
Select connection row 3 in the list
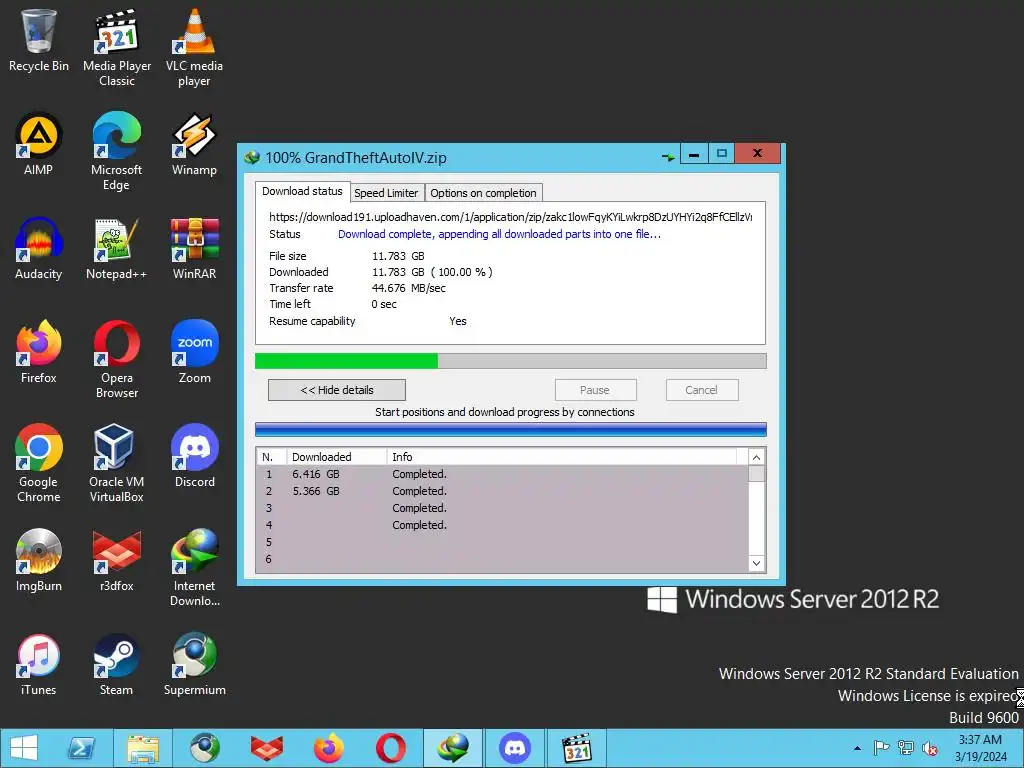coord(502,508)
